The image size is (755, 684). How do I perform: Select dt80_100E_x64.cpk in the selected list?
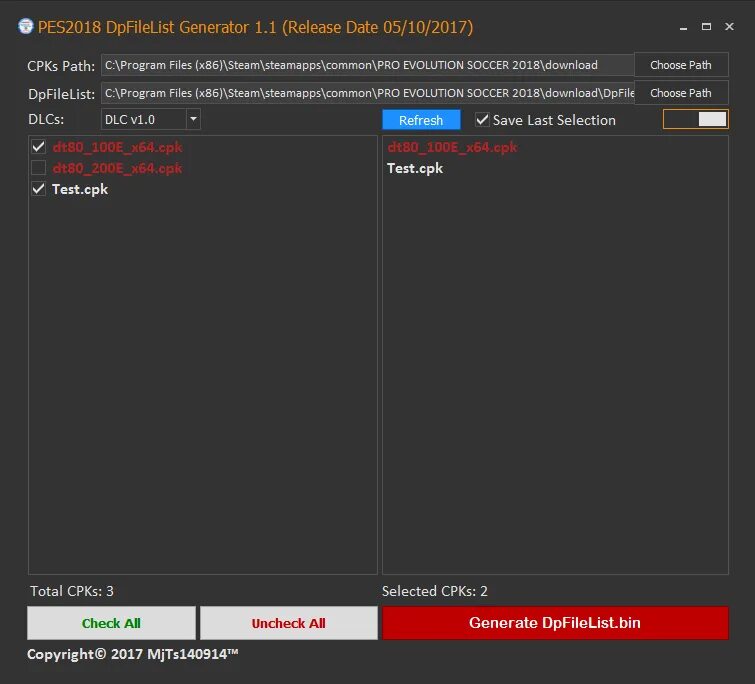point(452,147)
